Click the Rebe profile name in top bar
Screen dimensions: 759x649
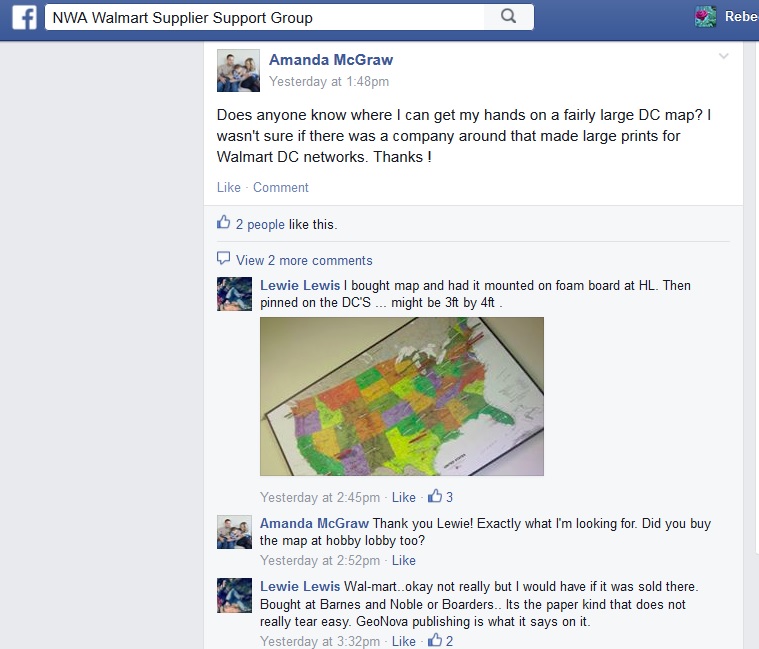click(742, 16)
